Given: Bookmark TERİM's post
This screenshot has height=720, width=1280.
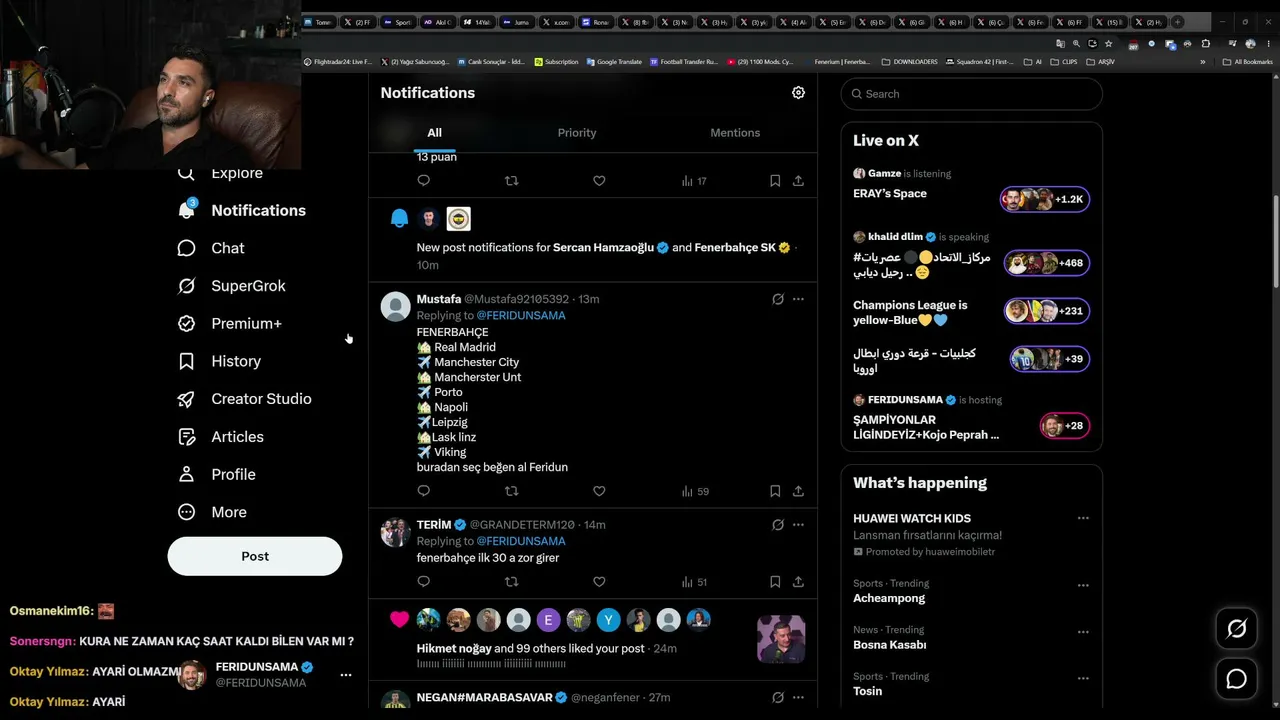Looking at the screenshot, I should (x=775, y=582).
